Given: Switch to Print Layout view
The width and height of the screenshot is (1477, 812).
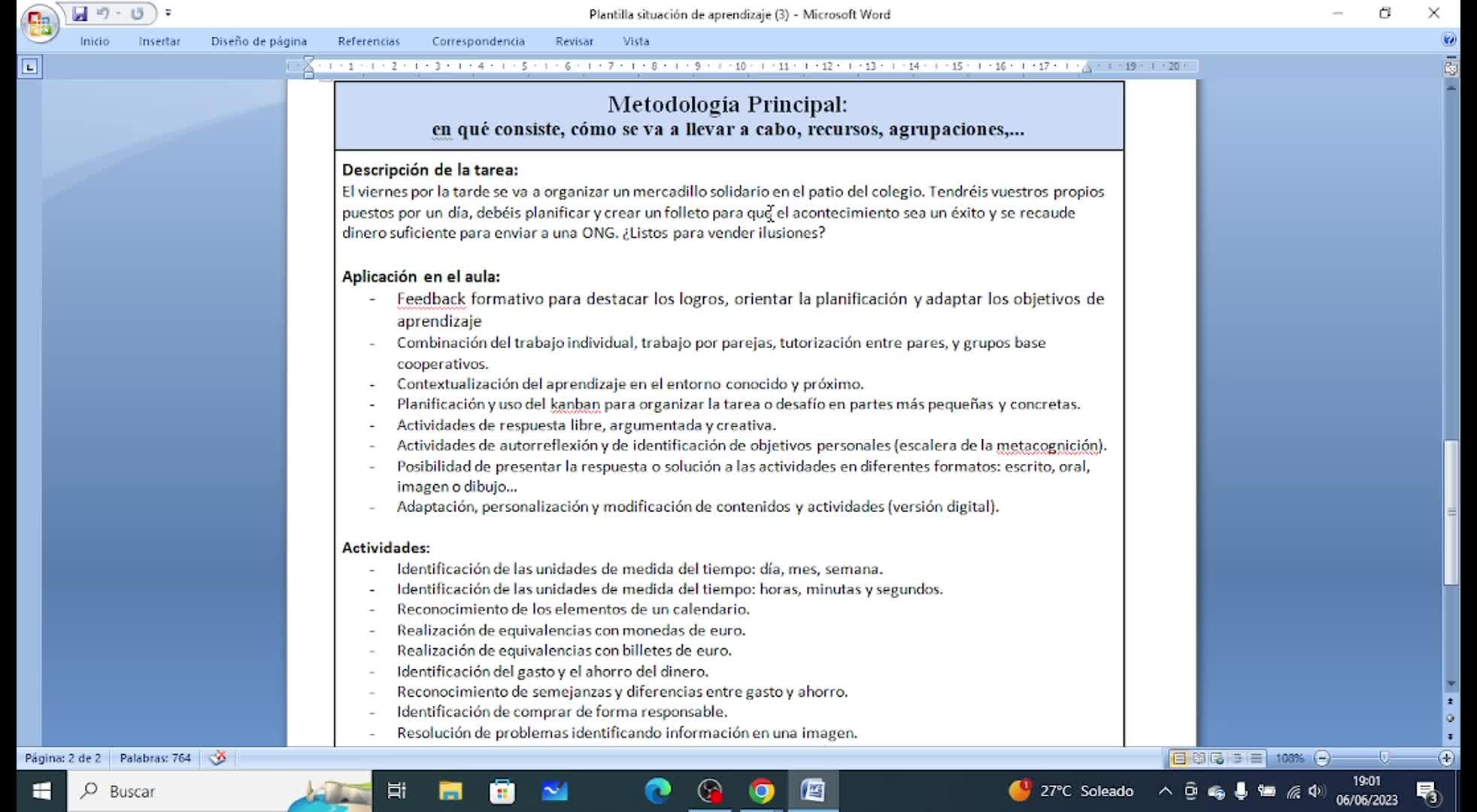Looking at the screenshot, I should [x=1179, y=759].
